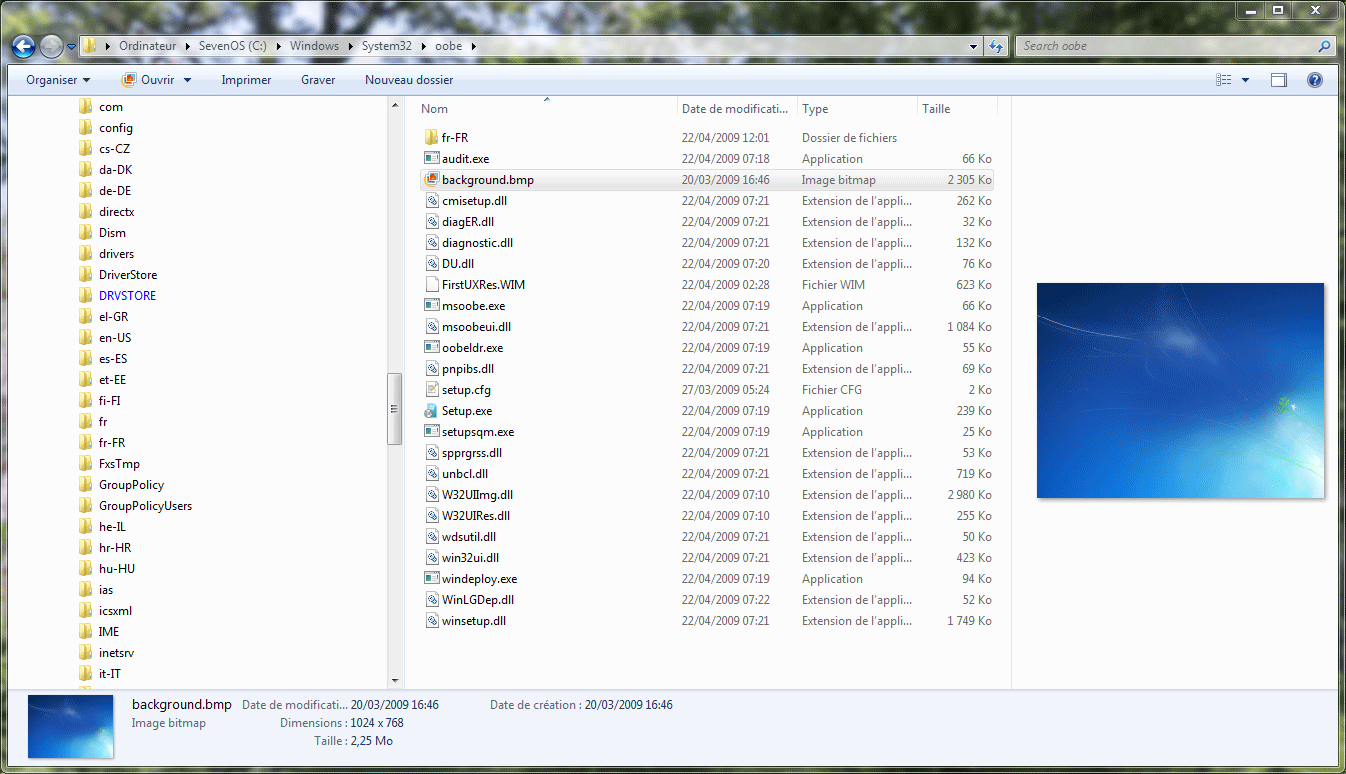Open the address bar history dropdown
This screenshot has height=774, width=1346.
pos(974,46)
